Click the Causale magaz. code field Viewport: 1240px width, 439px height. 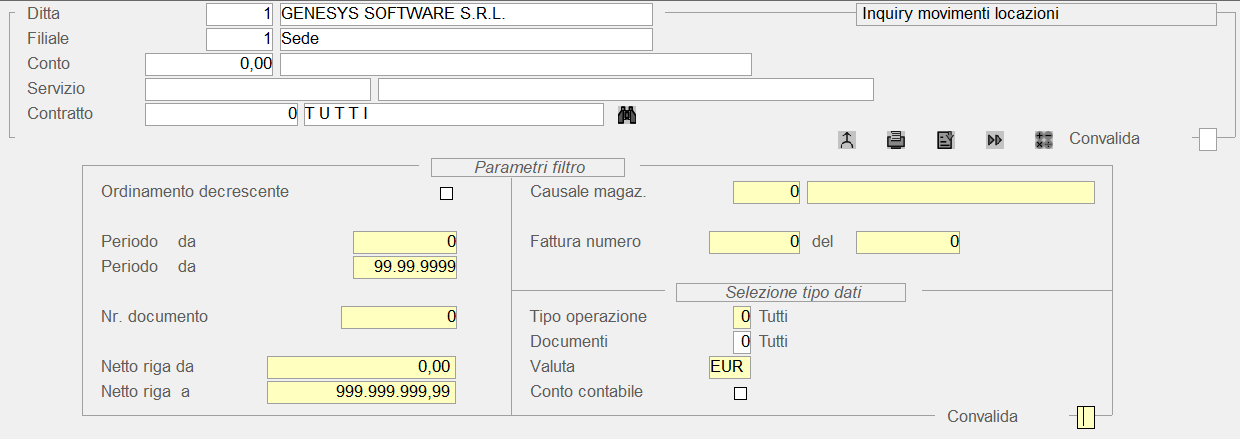tap(766, 192)
